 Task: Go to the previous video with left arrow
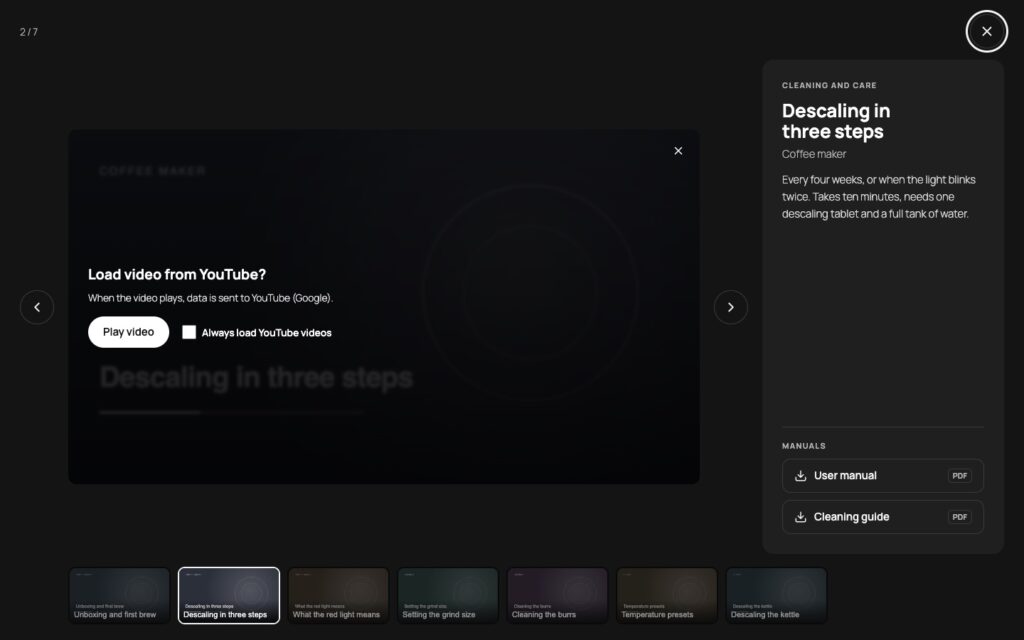(37, 307)
